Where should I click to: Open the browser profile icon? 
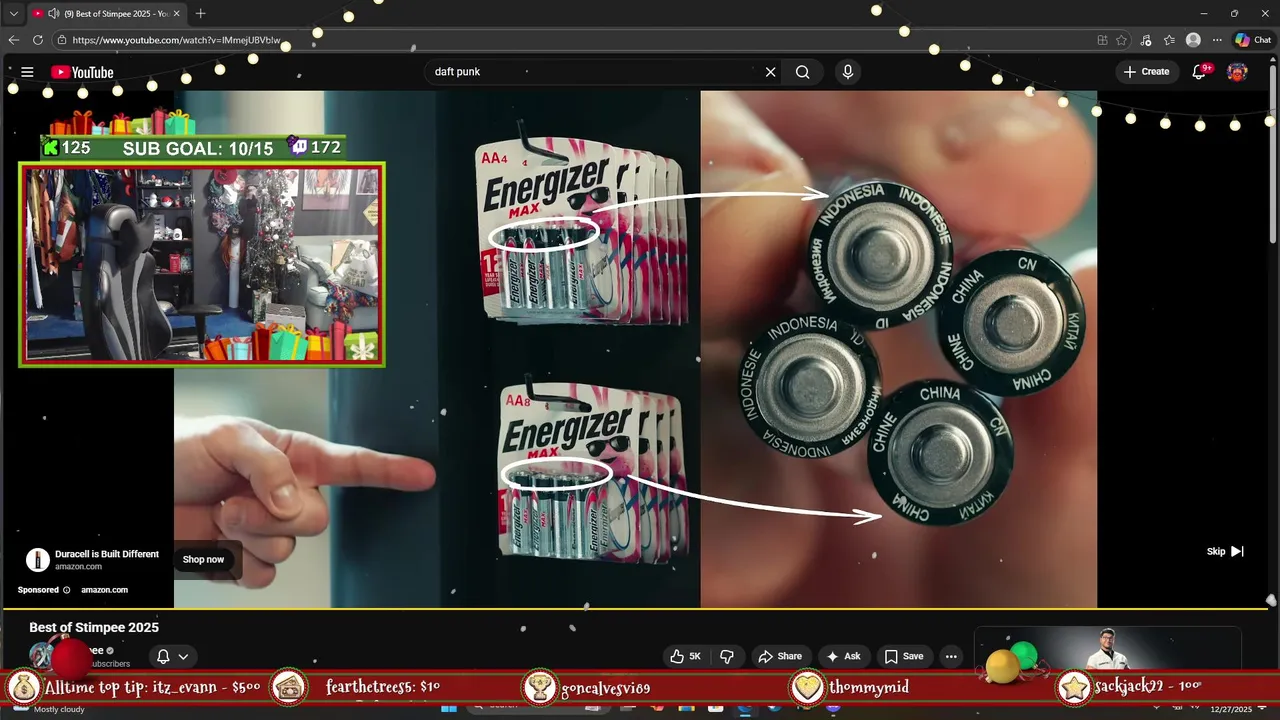(x=1193, y=40)
